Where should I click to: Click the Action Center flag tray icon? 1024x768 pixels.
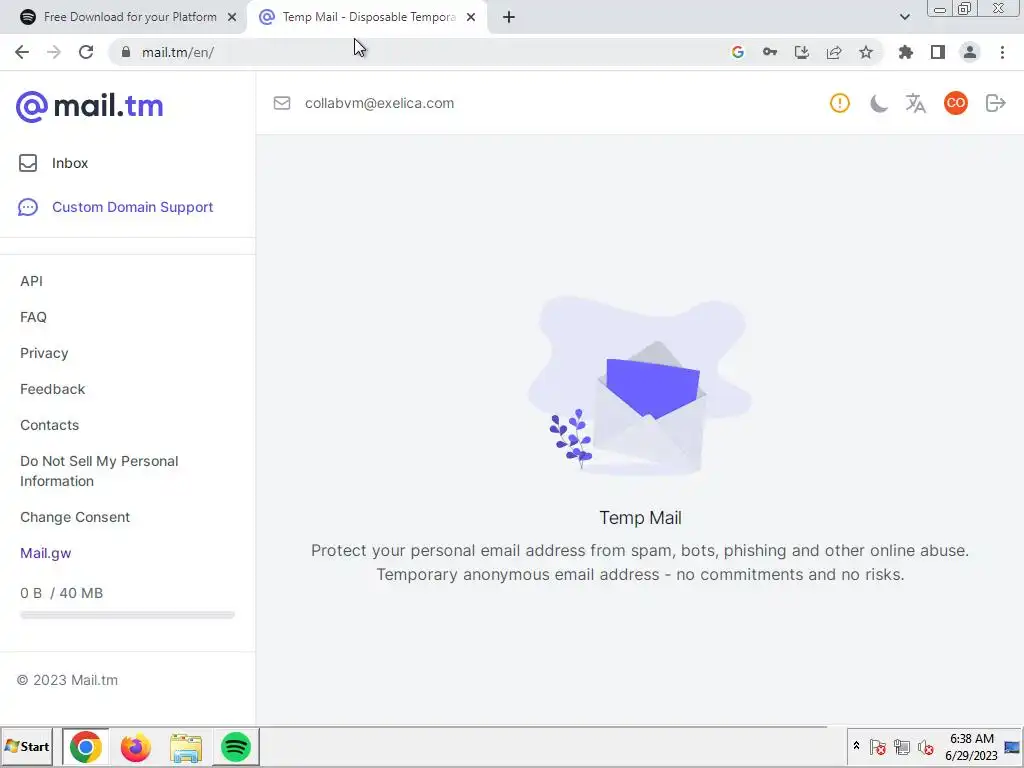[878, 746]
